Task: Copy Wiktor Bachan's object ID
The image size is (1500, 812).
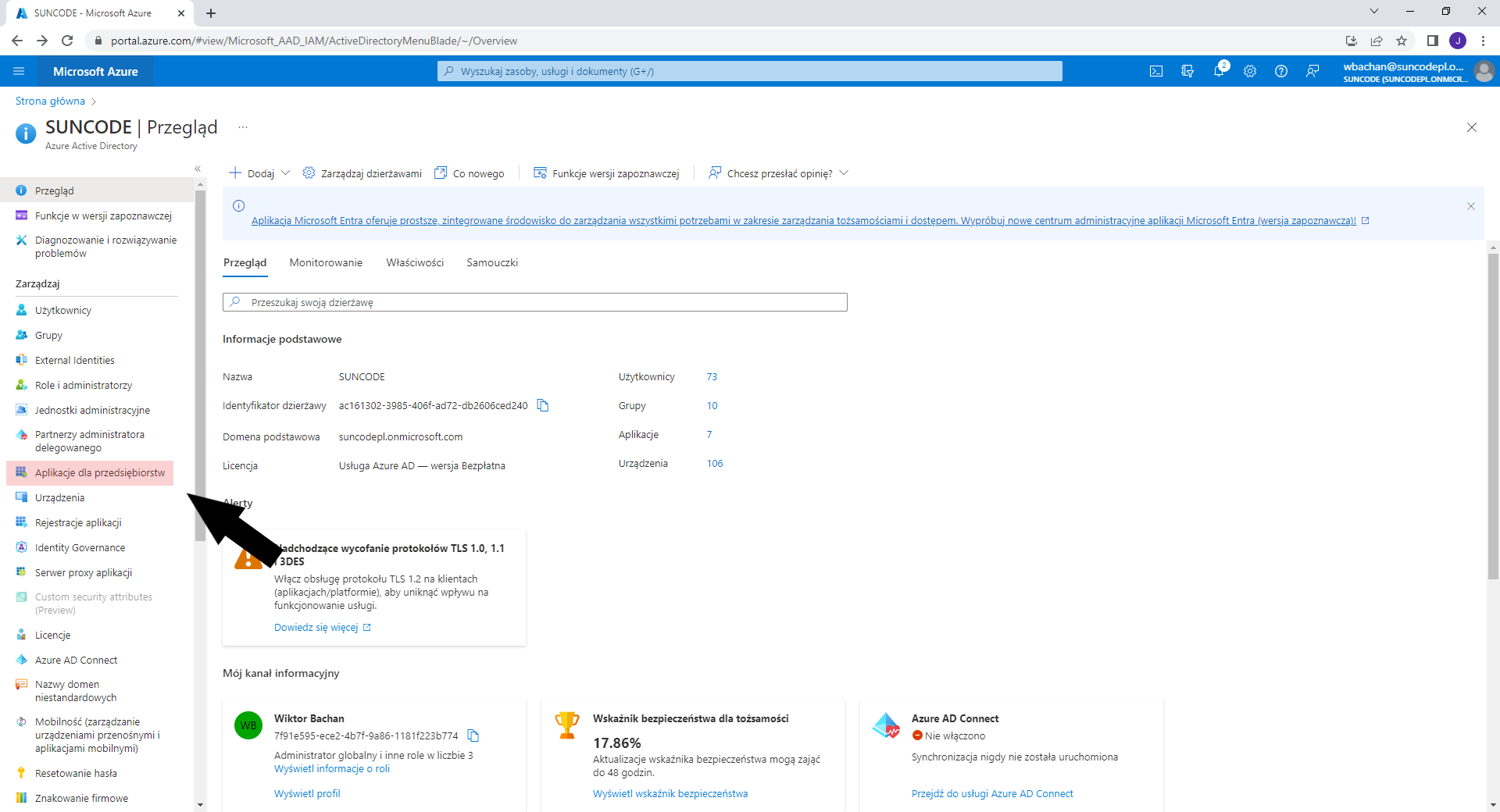Action: point(473,735)
